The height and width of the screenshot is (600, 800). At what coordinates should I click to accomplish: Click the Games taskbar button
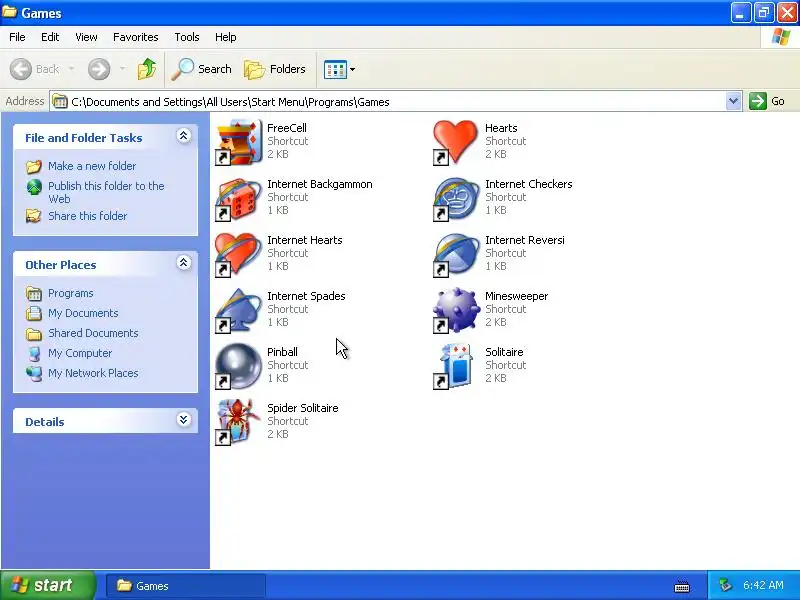(186, 586)
